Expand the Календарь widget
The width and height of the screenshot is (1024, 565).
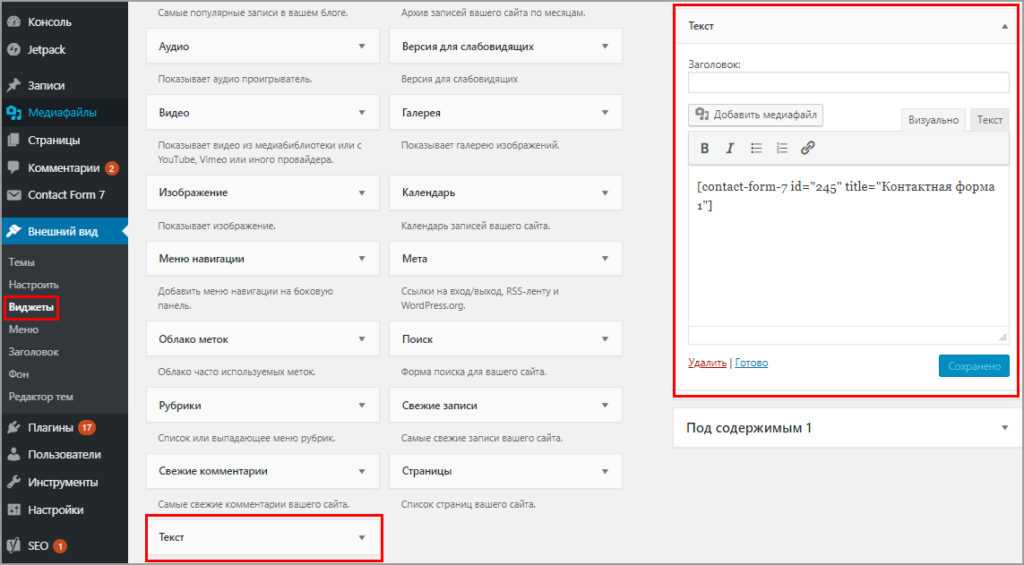click(x=605, y=192)
